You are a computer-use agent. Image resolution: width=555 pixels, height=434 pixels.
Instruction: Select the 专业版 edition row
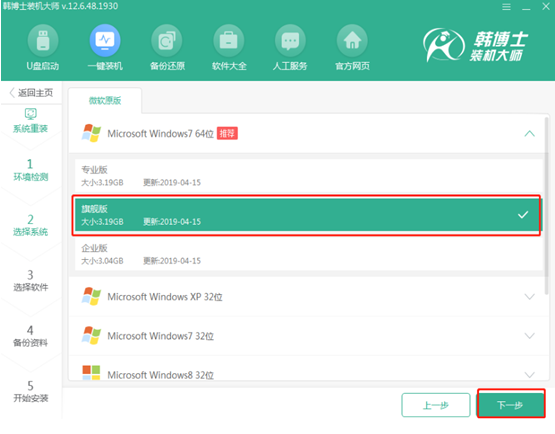pyautogui.click(x=308, y=176)
